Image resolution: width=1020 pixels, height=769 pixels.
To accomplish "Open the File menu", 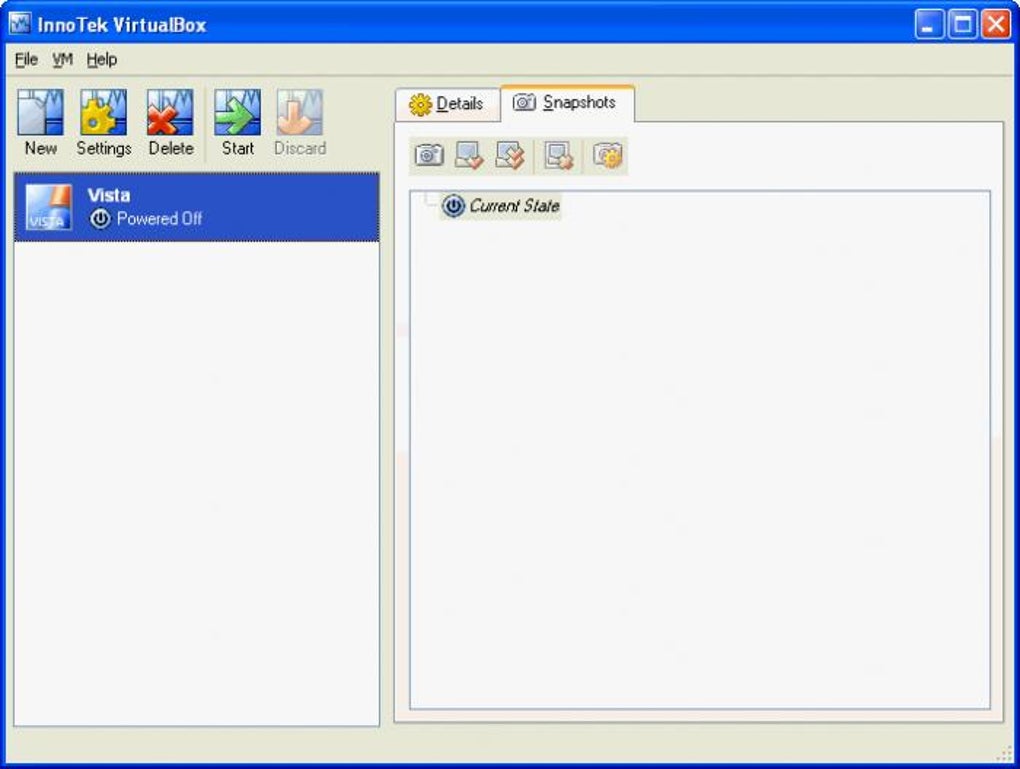I will 26,59.
